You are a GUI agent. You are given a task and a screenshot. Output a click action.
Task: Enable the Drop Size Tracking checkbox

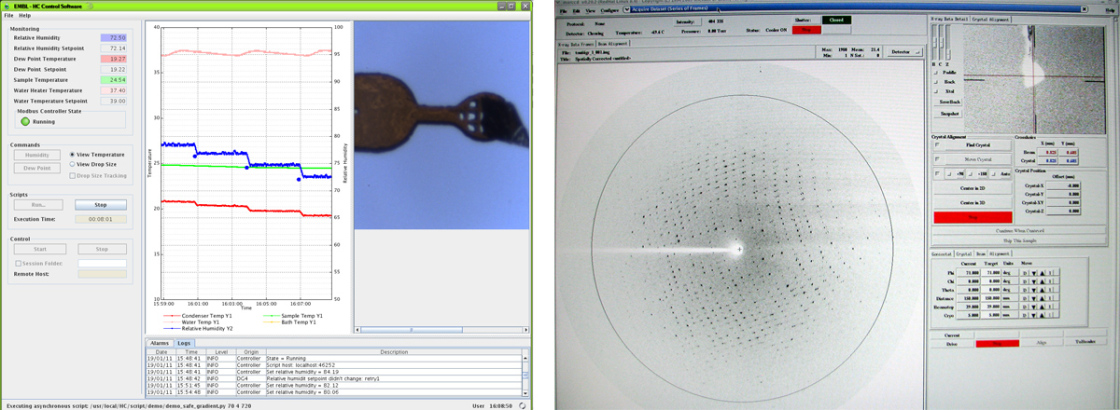(72, 175)
